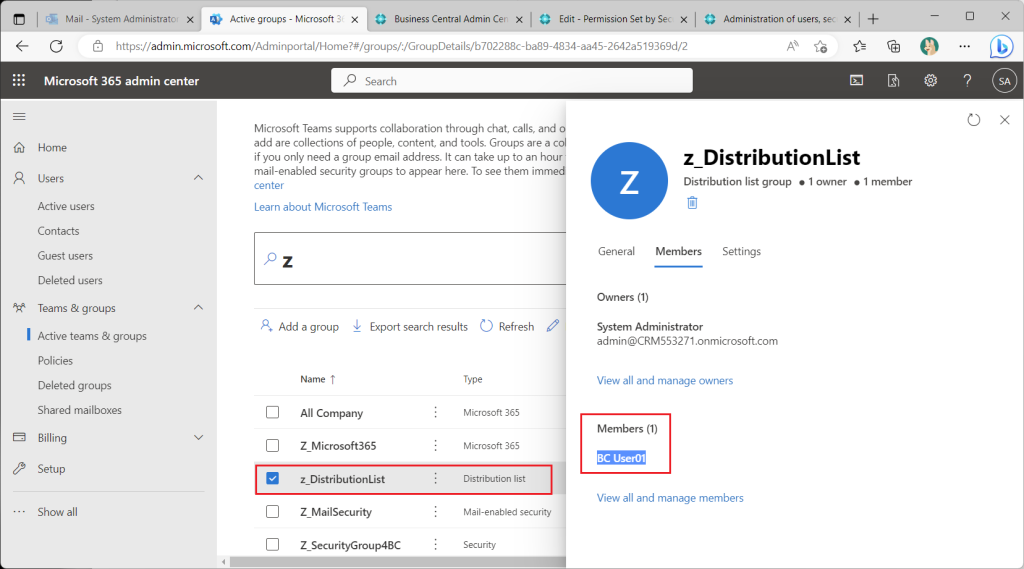Click the browser back arrow

pyautogui.click(x=22, y=46)
